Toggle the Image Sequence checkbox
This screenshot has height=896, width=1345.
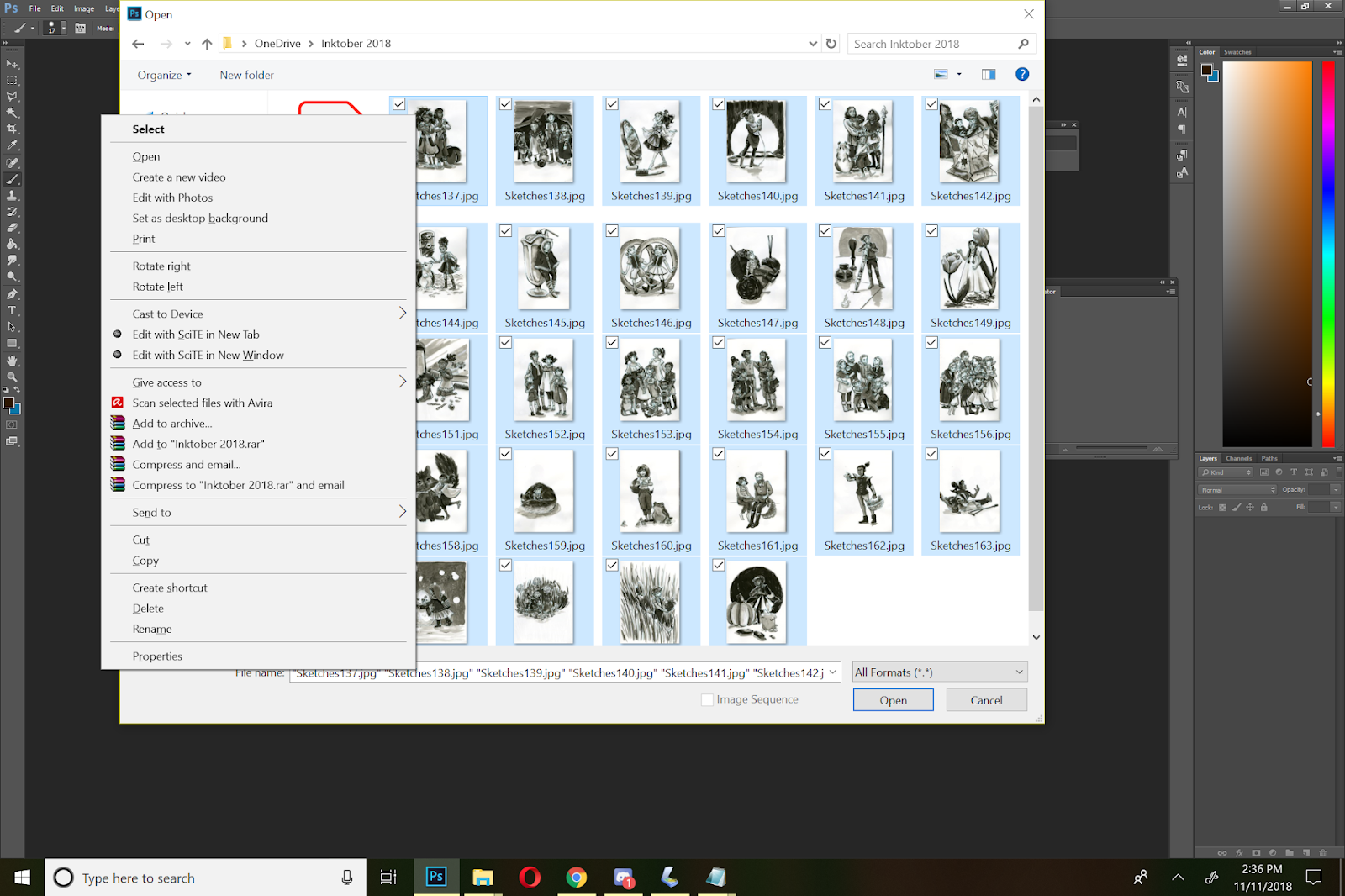coord(707,700)
